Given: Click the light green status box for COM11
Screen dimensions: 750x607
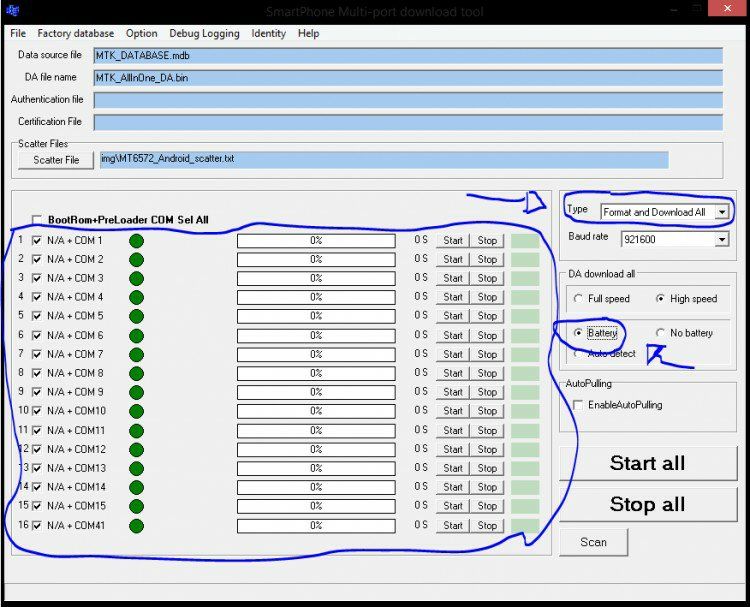Looking at the screenshot, I should click(525, 430).
